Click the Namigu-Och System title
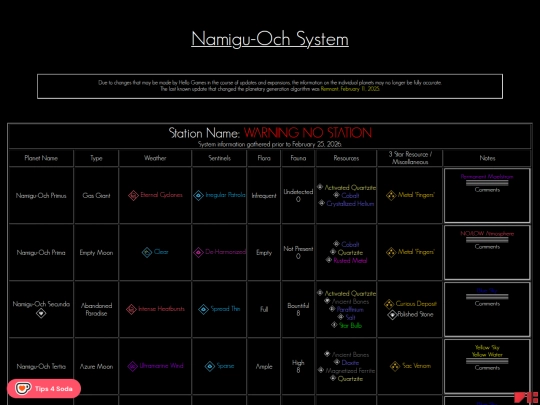This screenshot has height=405, width=540. coord(270,39)
